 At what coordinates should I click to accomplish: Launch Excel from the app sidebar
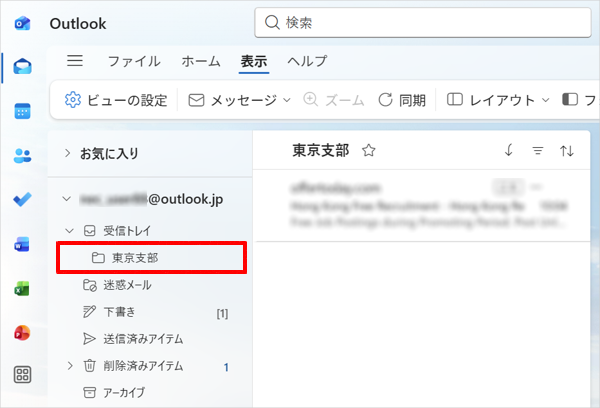pyautogui.click(x=22, y=289)
